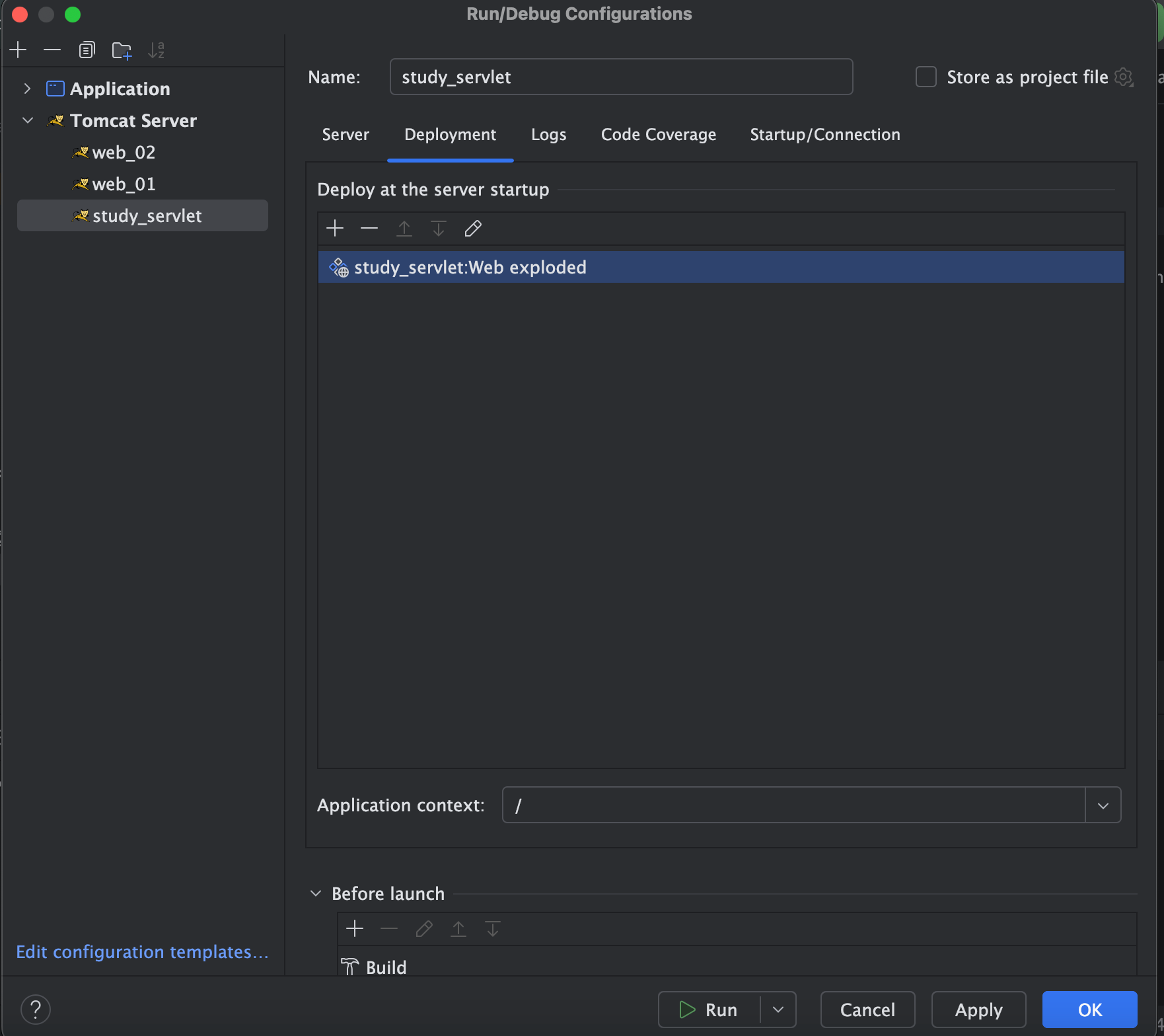Move Before launch task down
Viewport: 1164px width, 1036px height.
(493, 928)
